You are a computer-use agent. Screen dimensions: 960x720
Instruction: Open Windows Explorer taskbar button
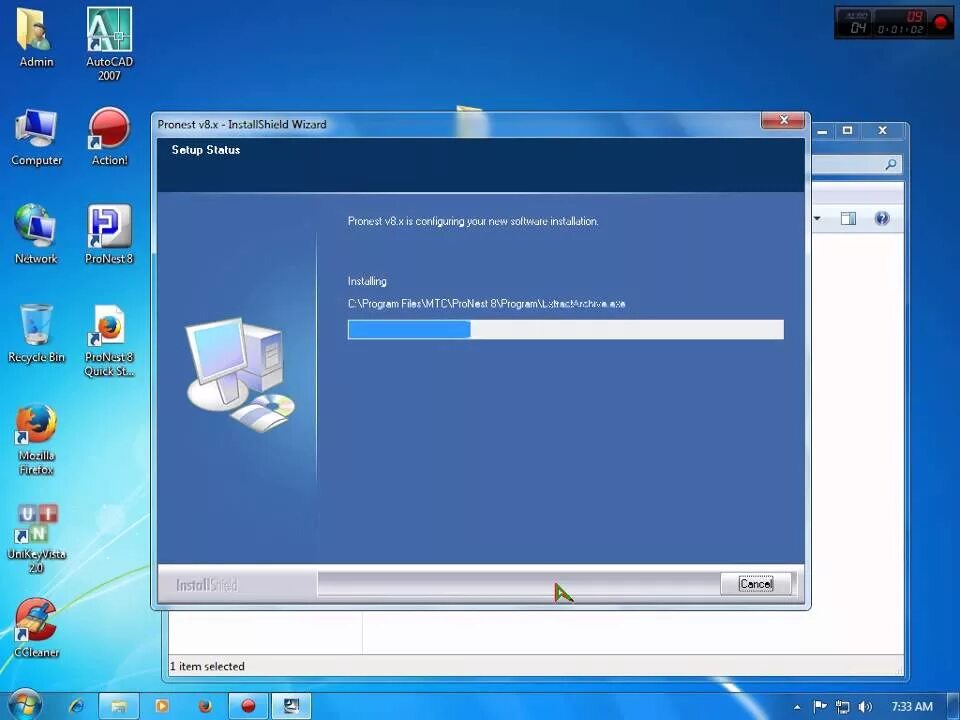click(x=119, y=706)
